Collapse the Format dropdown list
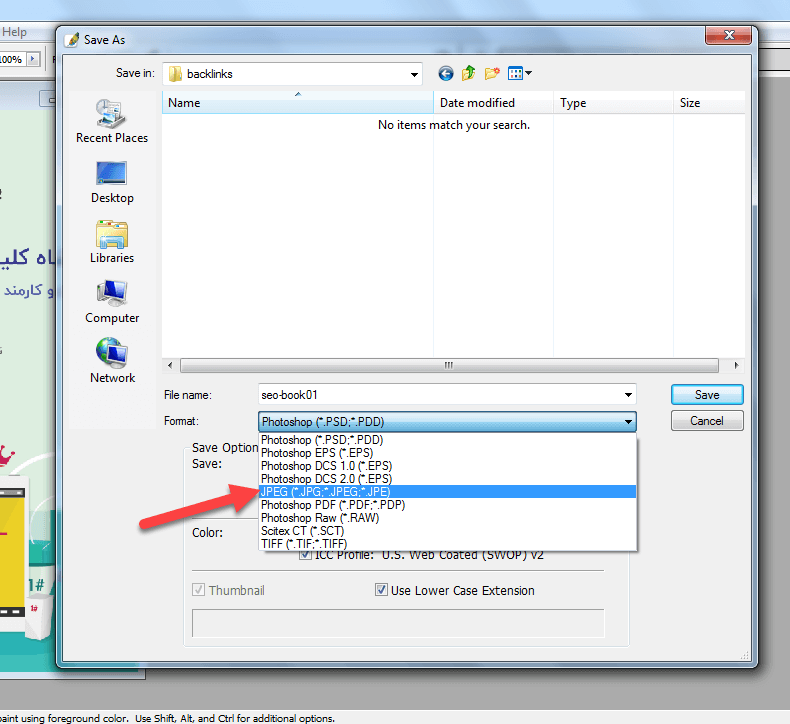The image size is (790, 724). [628, 422]
